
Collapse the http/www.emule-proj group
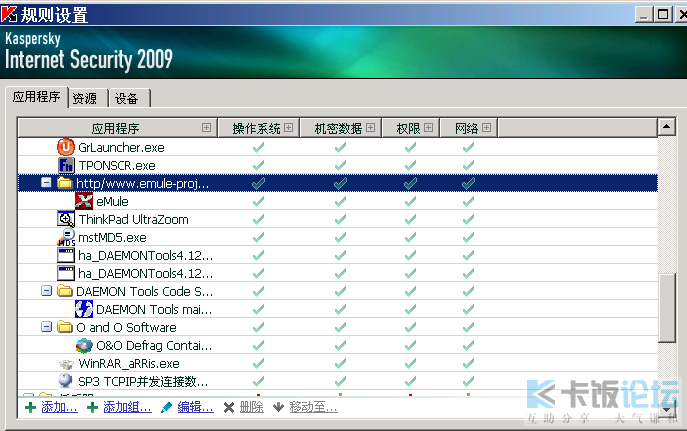tap(46, 182)
